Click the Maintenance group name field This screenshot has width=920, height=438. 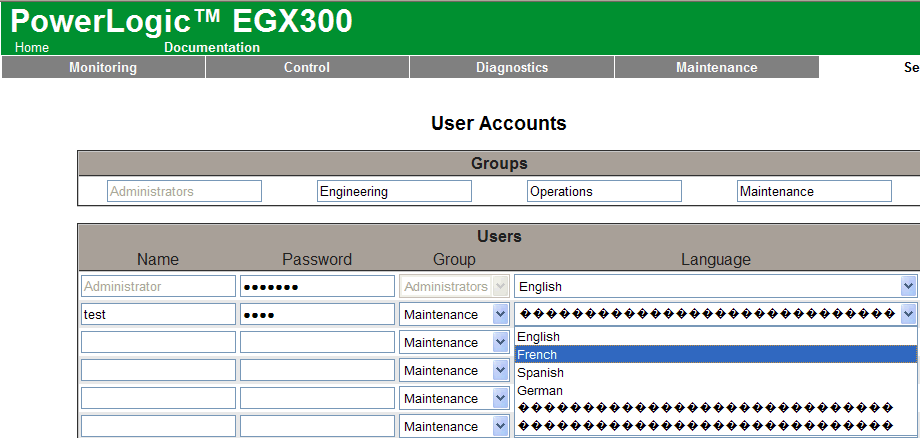814,191
